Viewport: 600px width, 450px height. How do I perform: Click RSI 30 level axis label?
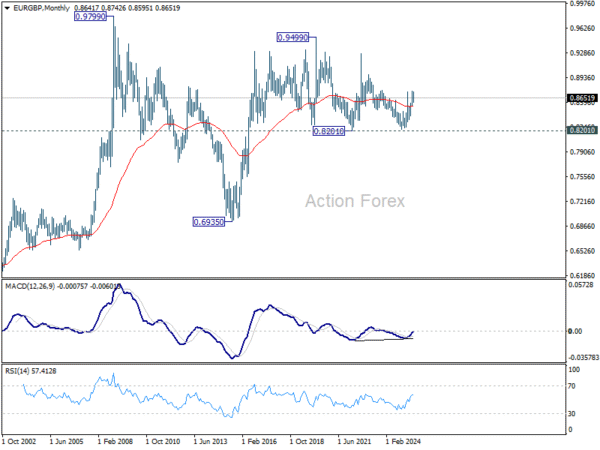pyautogui.click(x=572, y=414)
